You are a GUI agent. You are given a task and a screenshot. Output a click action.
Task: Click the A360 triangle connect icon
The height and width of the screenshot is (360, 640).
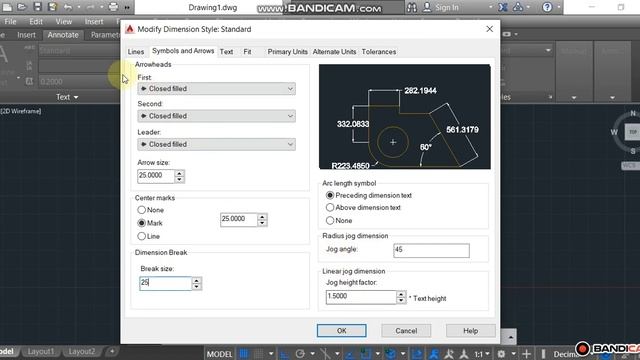coord(518,7)
